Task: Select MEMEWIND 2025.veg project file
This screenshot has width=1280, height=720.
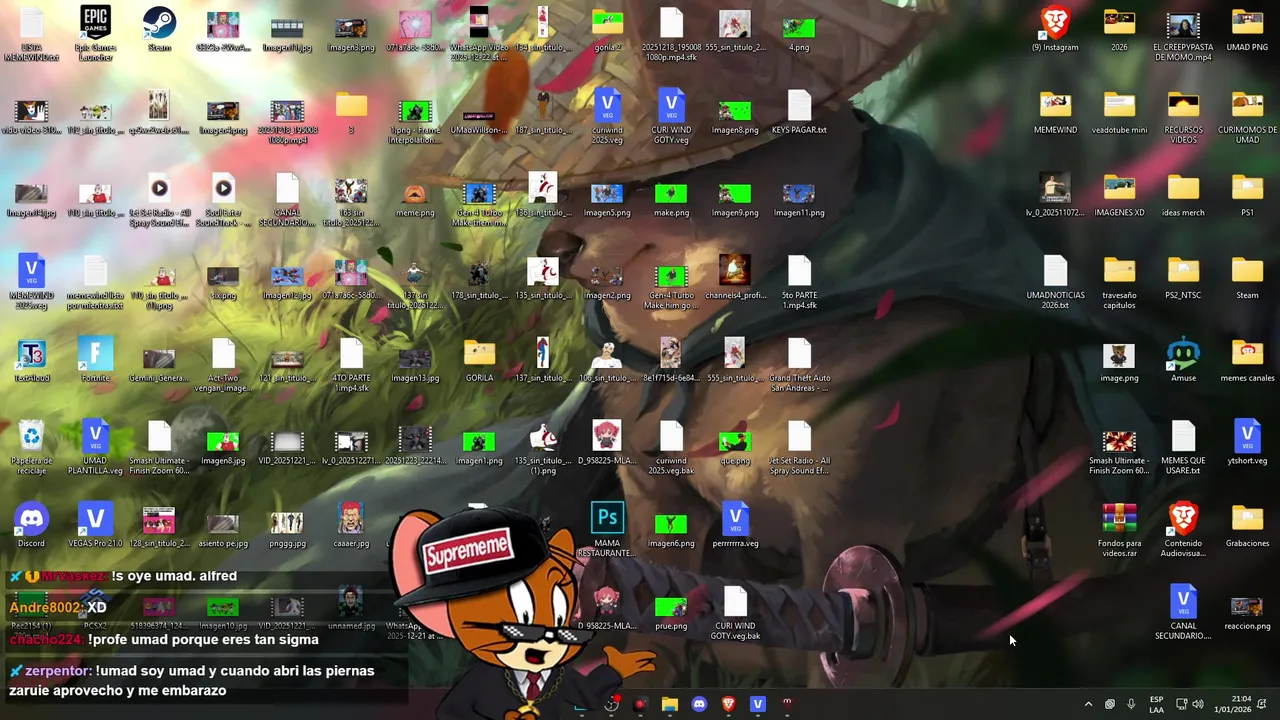Action: (x=31, y=282)
